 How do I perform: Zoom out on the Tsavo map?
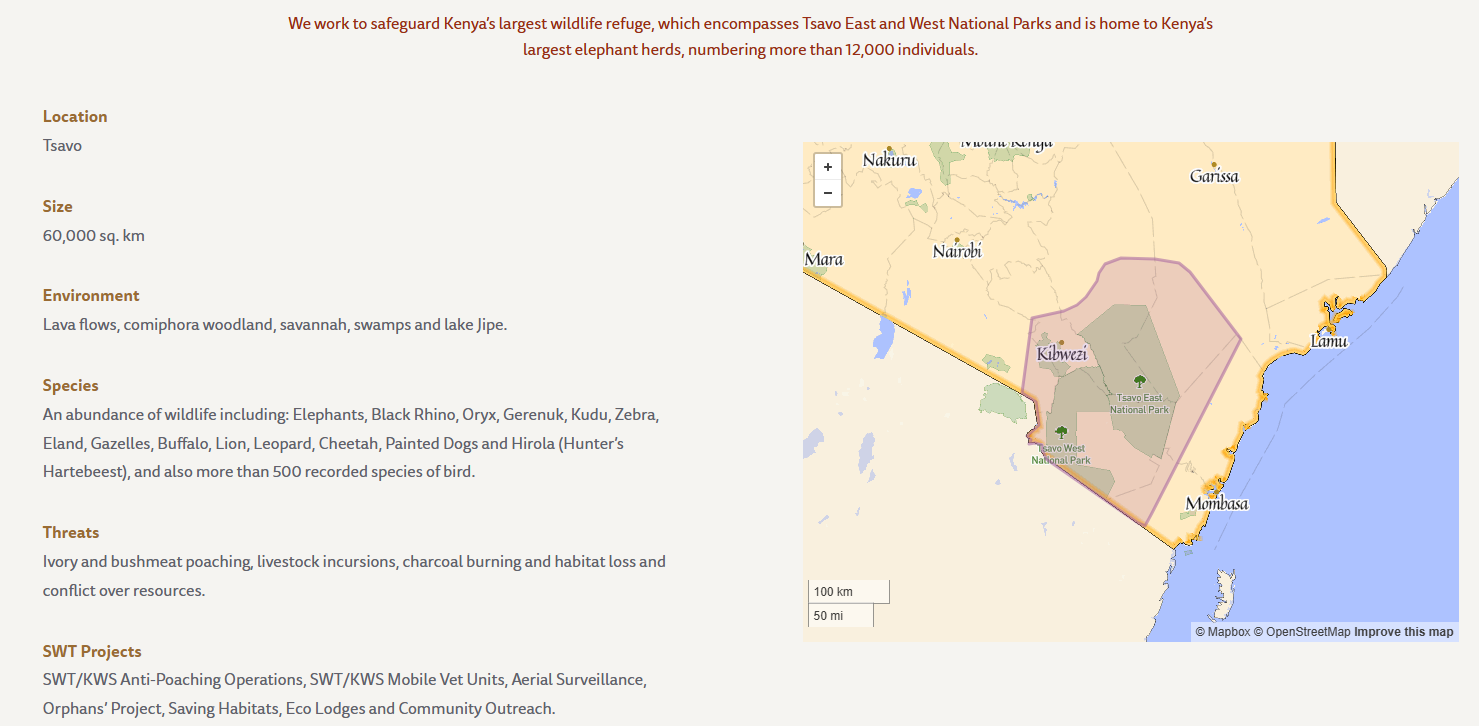[828, 193]
